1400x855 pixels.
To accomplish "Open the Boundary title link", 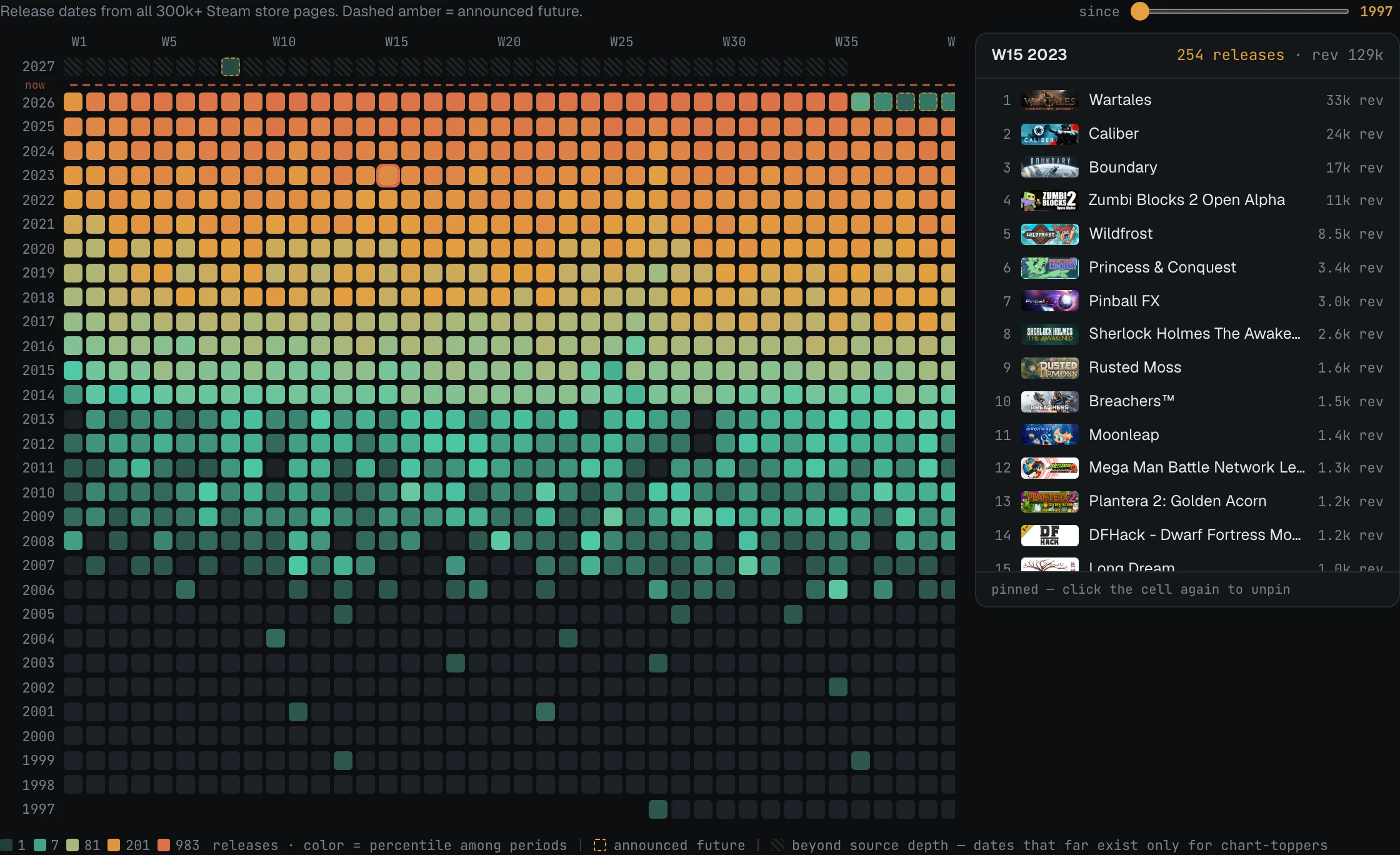I will tap(1123, 167).
